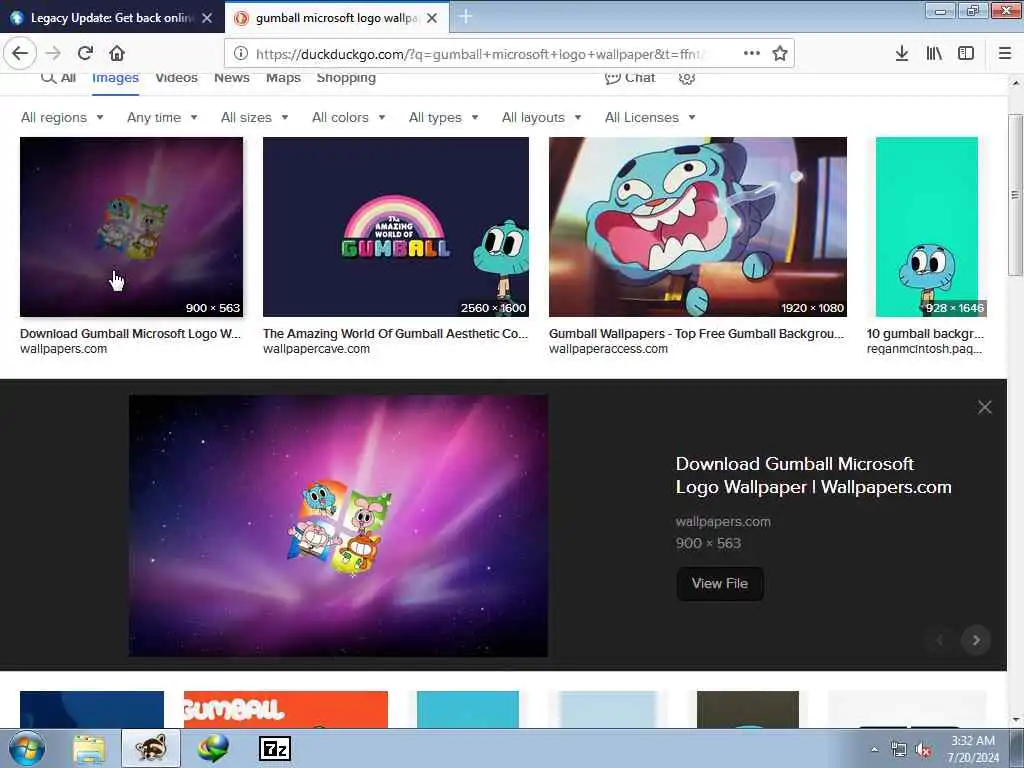Click wallpapers.com source in detail panel
1024x768 pixels.
723,522
